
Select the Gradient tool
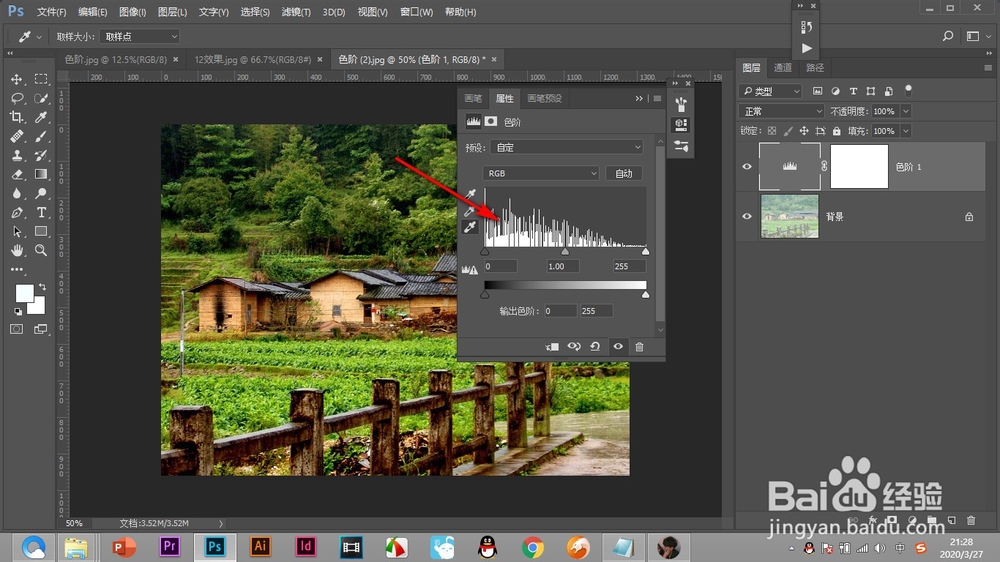click(x=41, y=174)
